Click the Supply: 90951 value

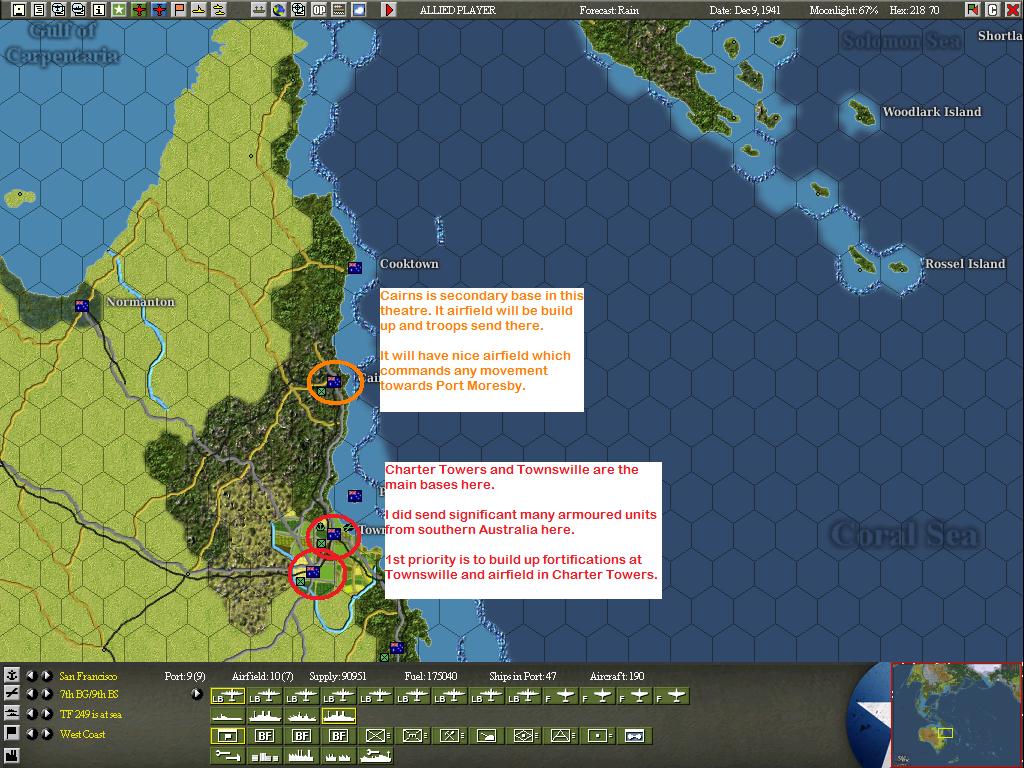click(338, 676)
